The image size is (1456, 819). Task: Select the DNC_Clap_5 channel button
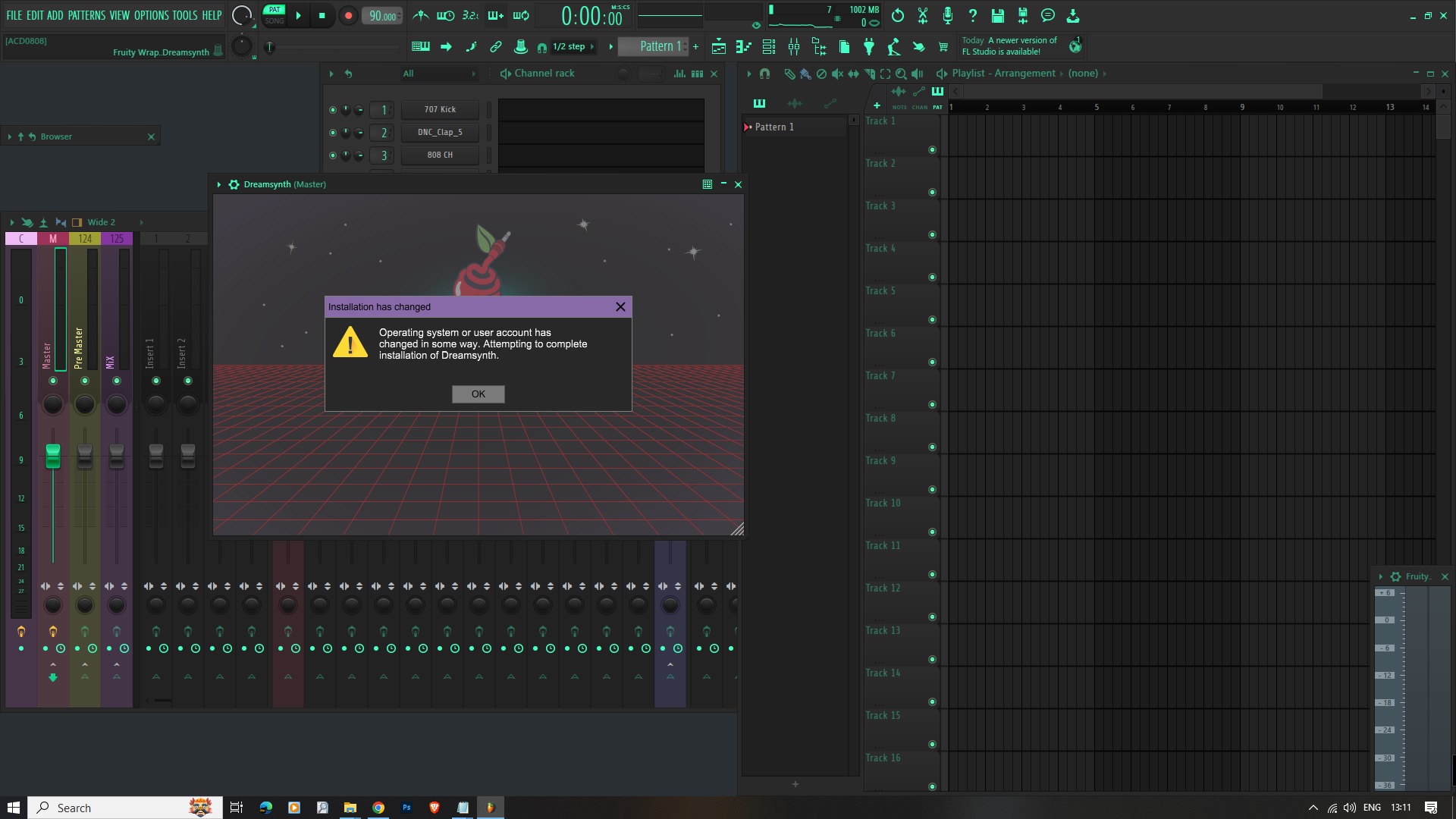[x=440, y=132]
